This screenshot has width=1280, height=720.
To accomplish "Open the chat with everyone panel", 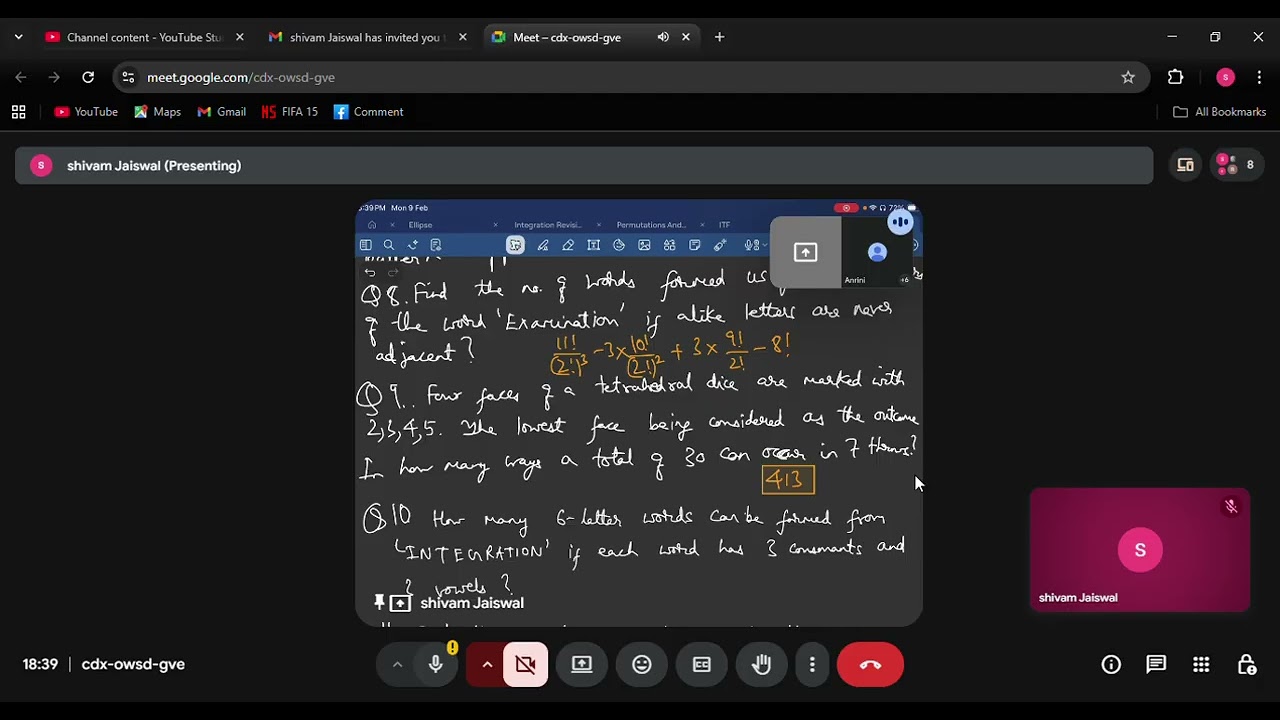I will tap(1156, 665).
